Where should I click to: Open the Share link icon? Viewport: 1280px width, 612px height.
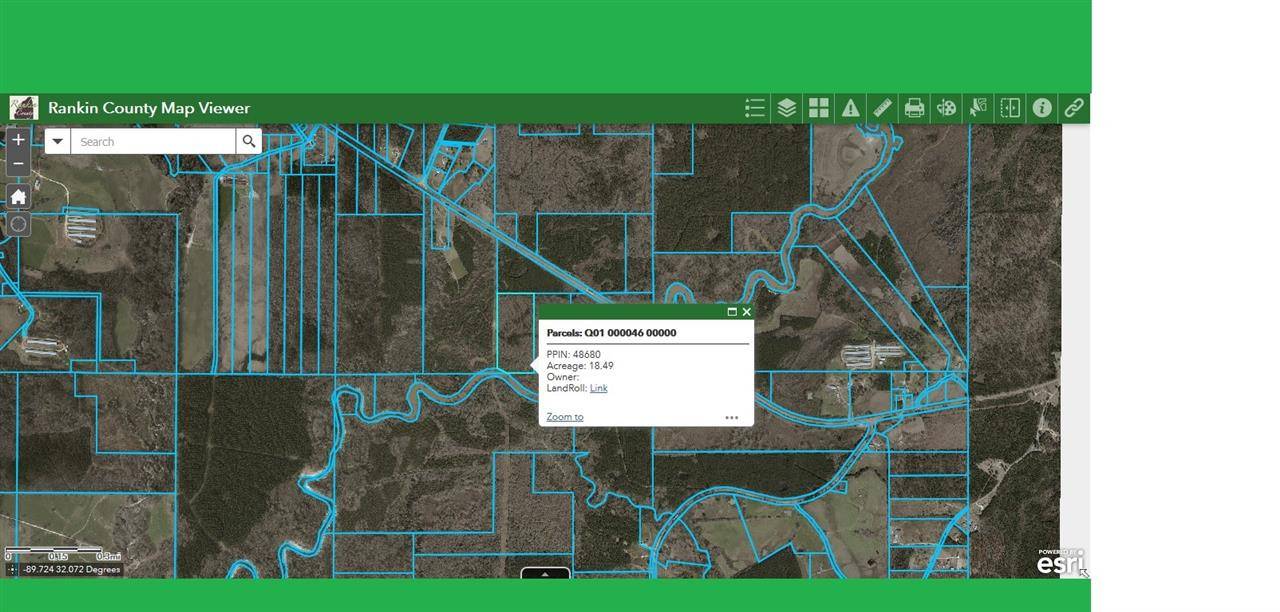pyautogui.click(x=1074, y=108)
